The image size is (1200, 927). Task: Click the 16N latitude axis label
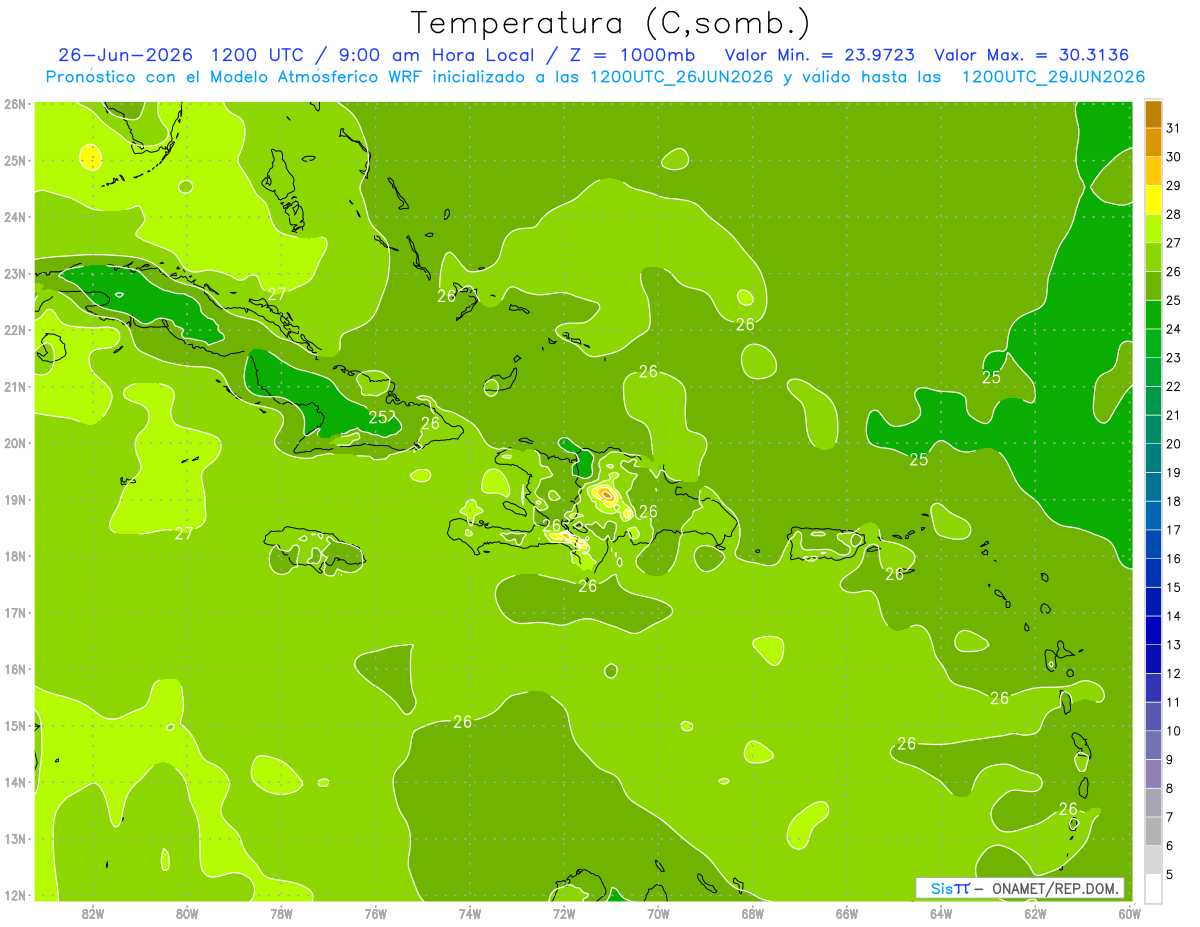14,669
